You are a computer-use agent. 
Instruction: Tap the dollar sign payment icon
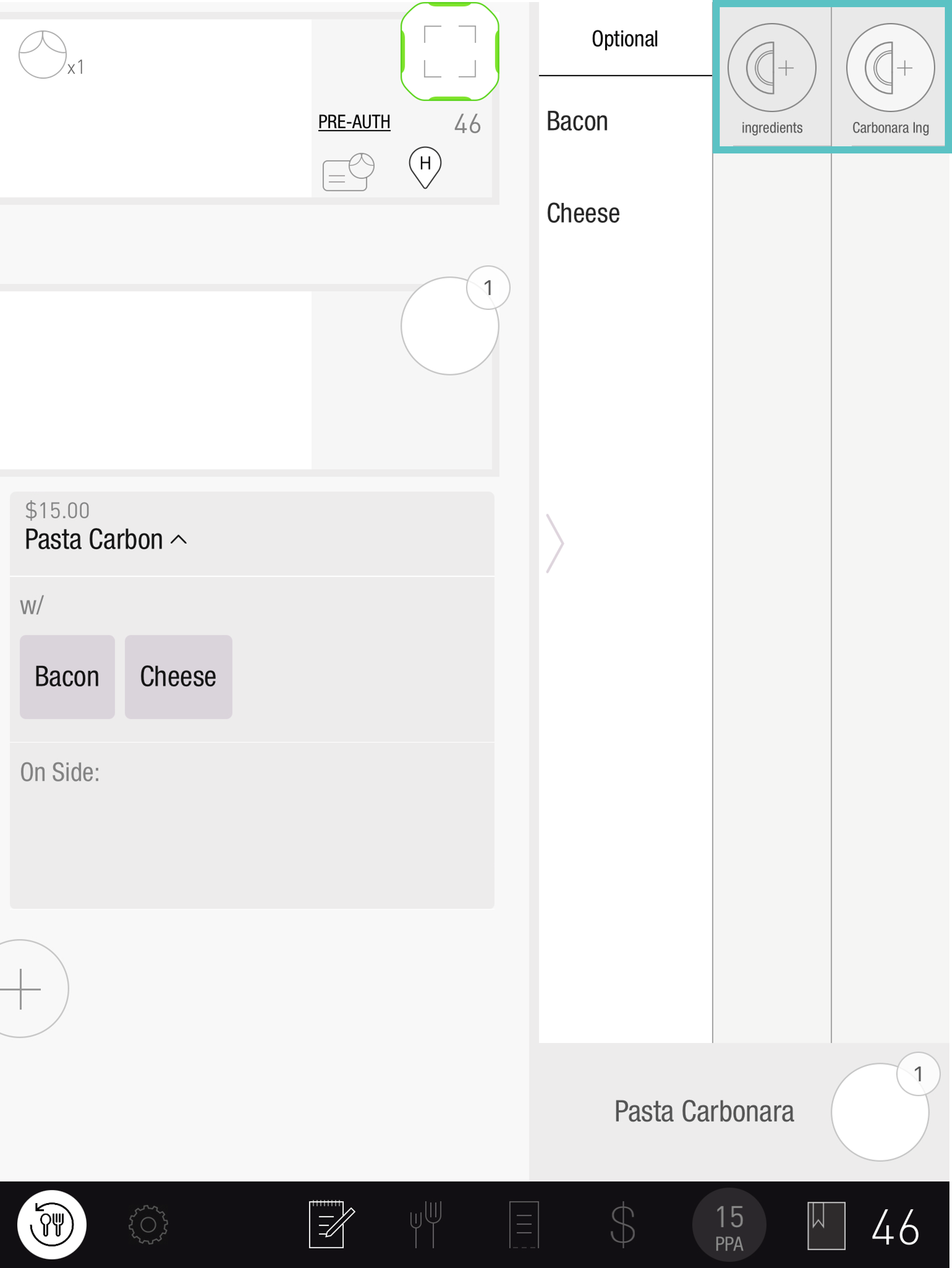tap(623, 1225)
